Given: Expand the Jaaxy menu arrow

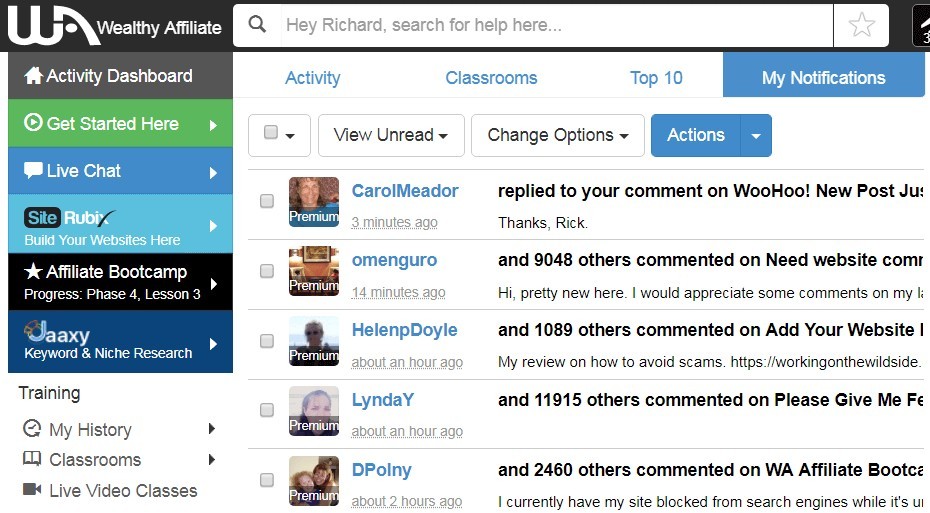Looking at the screenshot, I should click(x=213, y=344).
